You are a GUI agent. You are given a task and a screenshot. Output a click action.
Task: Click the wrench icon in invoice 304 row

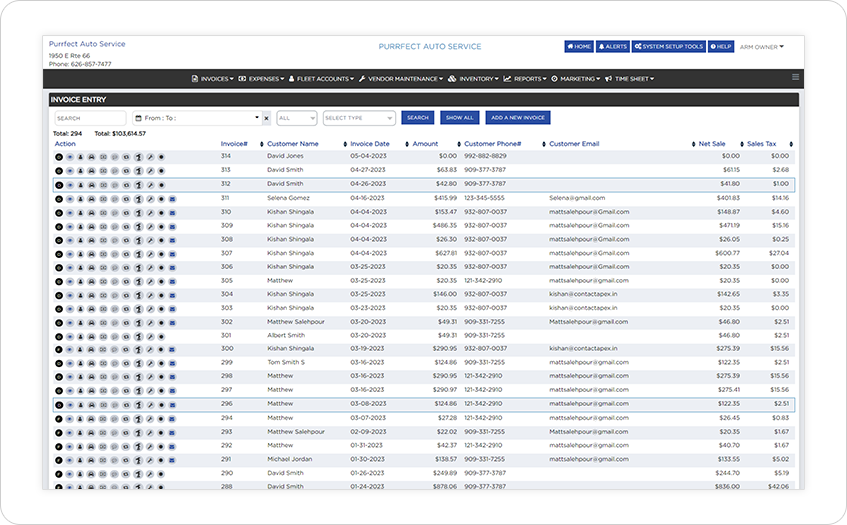(x=150, y=295)
